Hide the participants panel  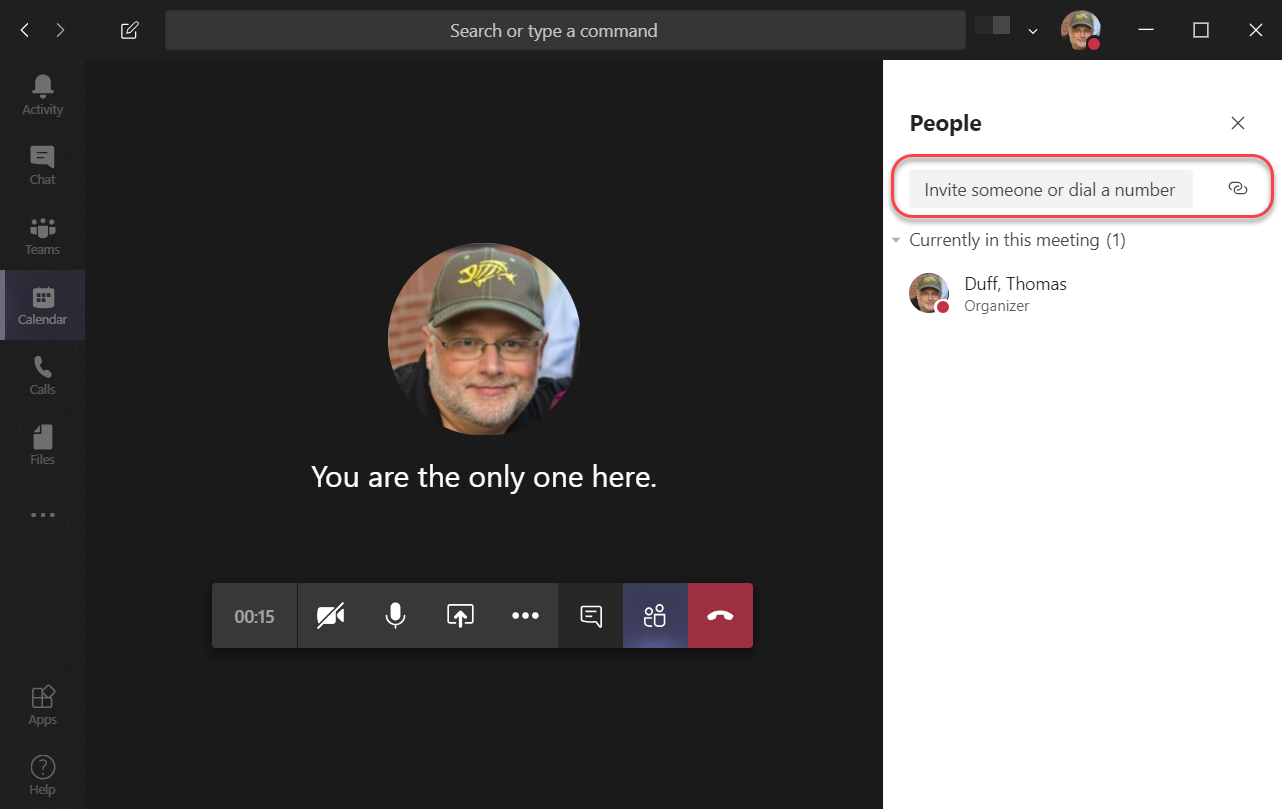click(x=655, y=615)
